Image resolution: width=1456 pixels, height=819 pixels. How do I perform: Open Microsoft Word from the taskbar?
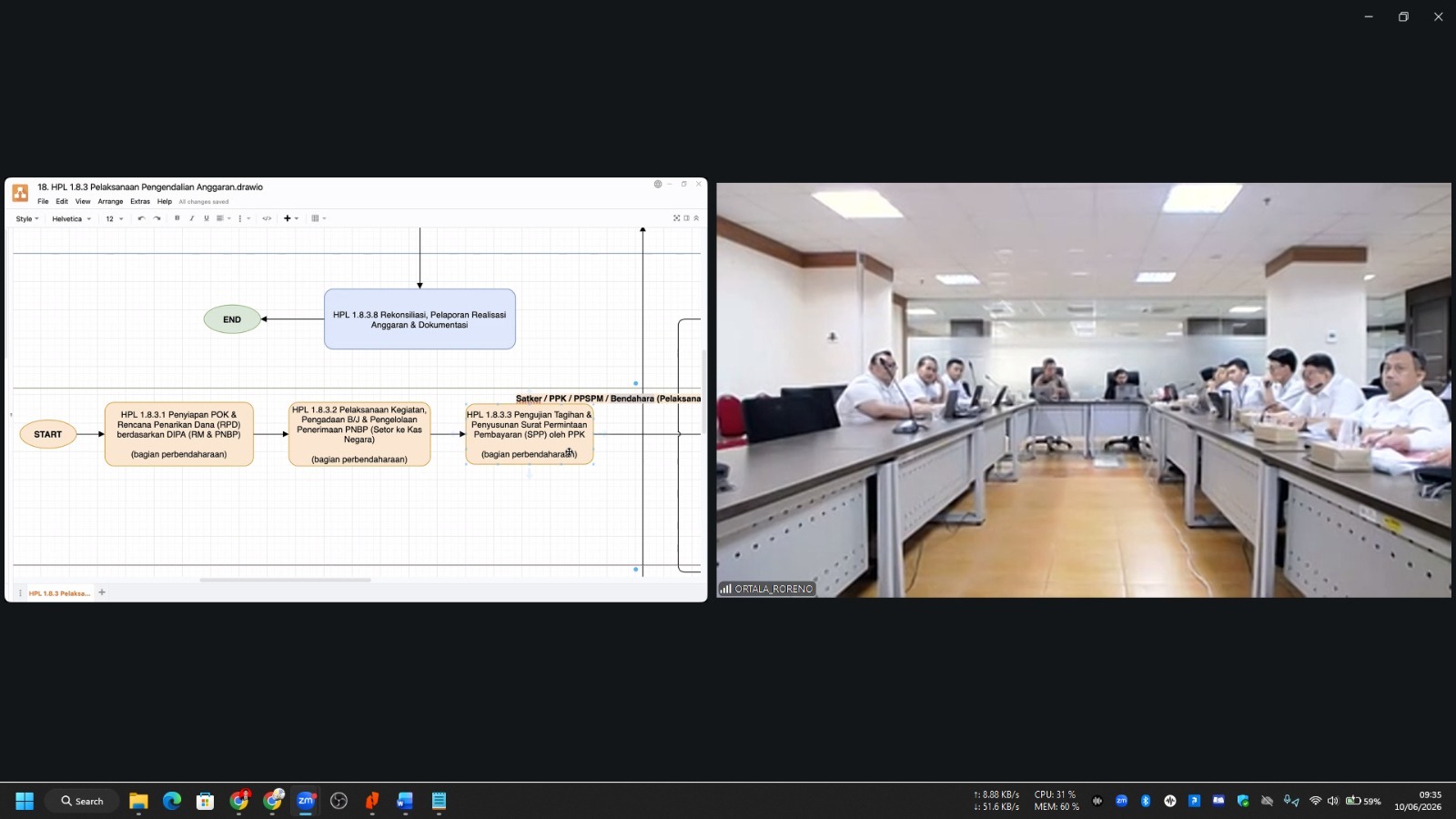406,801
